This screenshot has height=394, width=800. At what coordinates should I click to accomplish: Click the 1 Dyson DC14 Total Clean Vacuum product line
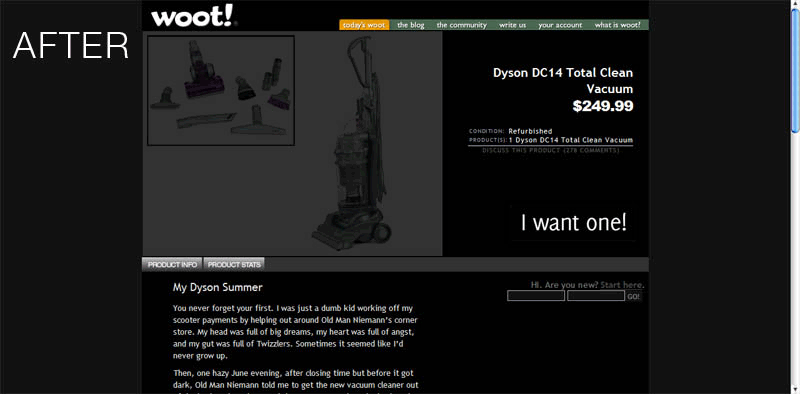(570, 140)
